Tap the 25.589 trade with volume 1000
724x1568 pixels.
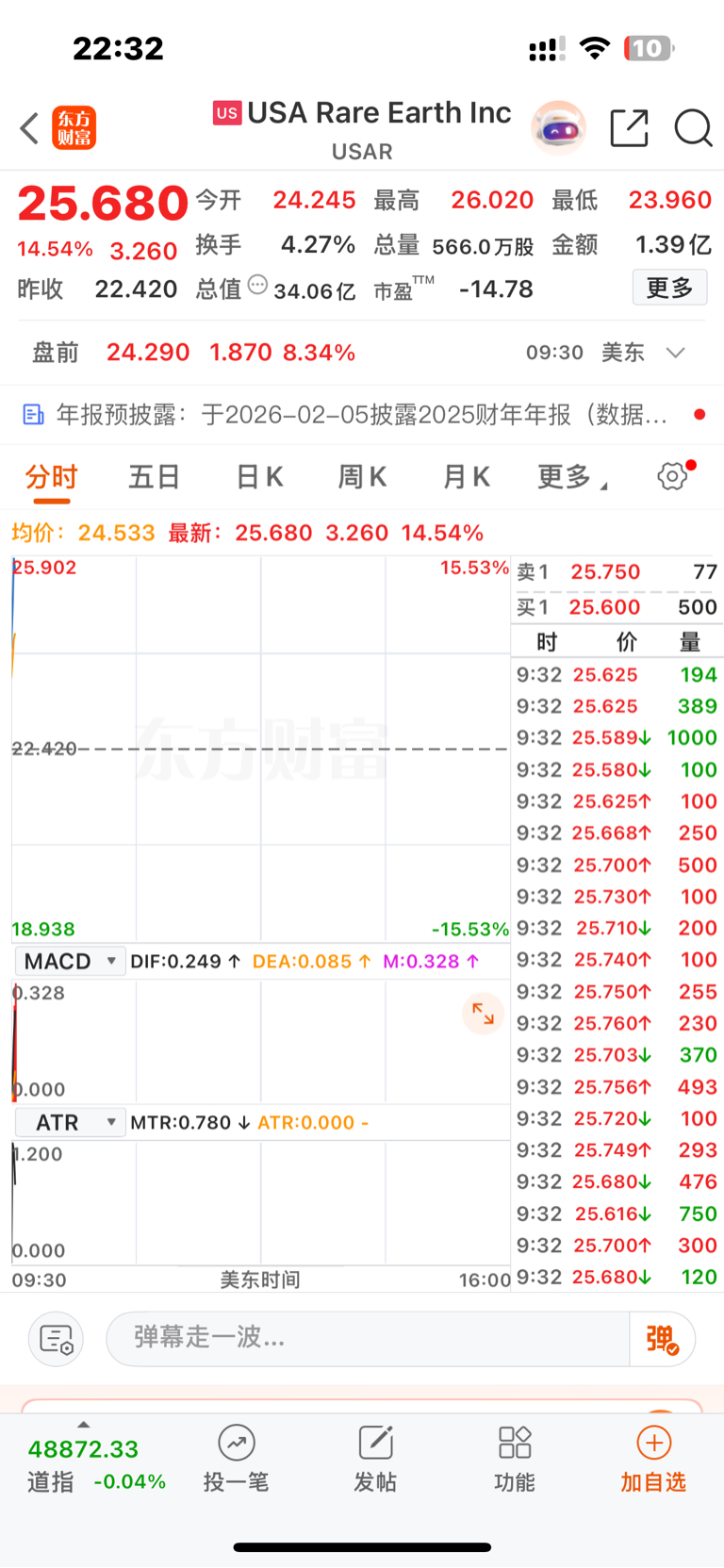click(x=617, y=738)
